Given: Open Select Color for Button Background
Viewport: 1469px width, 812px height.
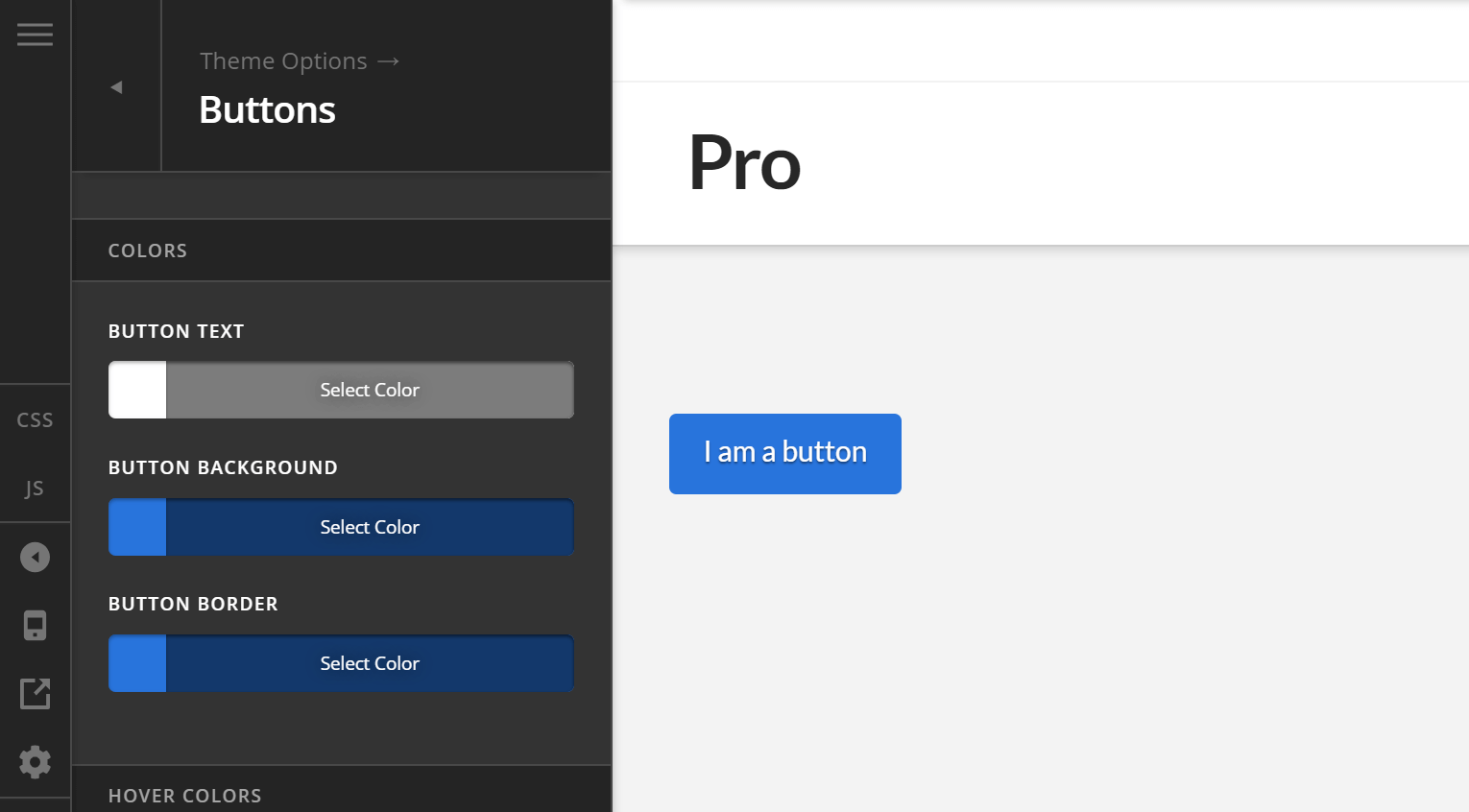Looking at the screenshot, I should click(370, 527).
